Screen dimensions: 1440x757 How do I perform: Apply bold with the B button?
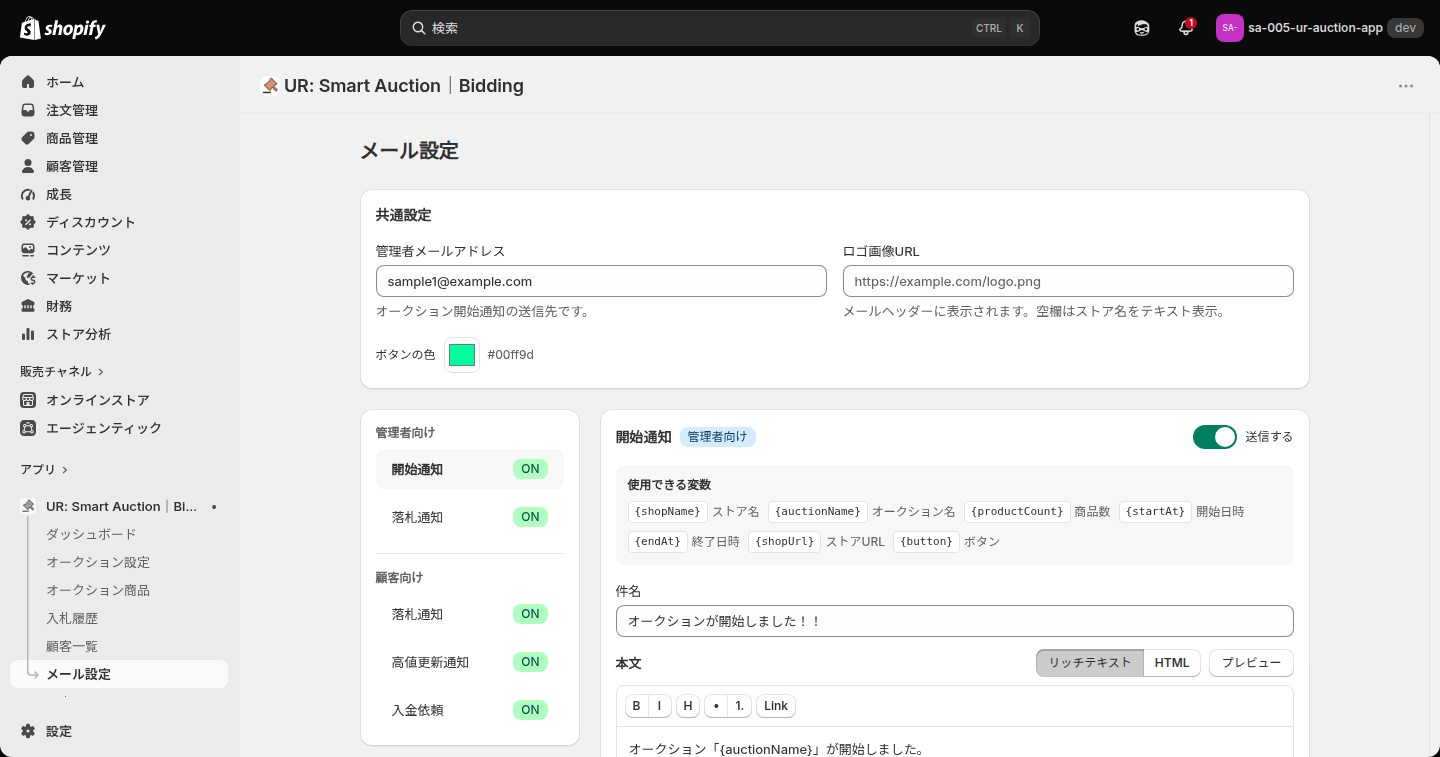pos(637,706)
